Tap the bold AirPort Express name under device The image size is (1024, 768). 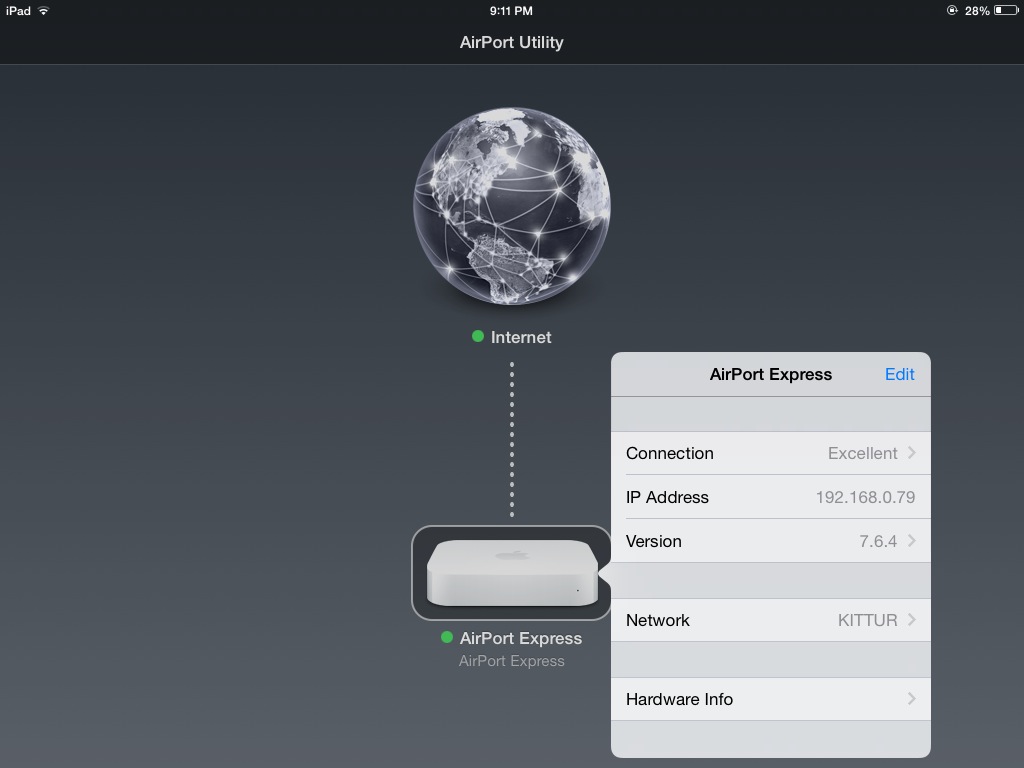tap(521, 638)
